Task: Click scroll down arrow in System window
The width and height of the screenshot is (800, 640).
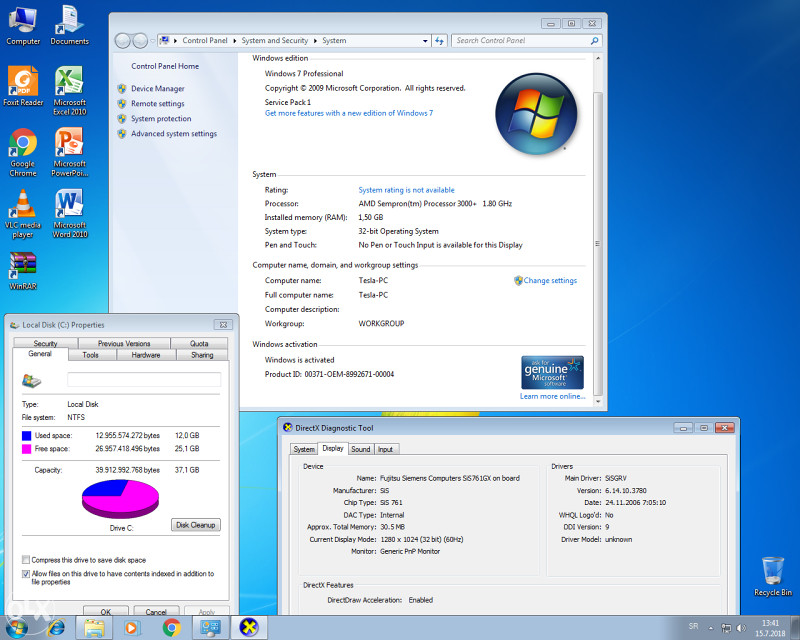Action: (x=598, y=402)
